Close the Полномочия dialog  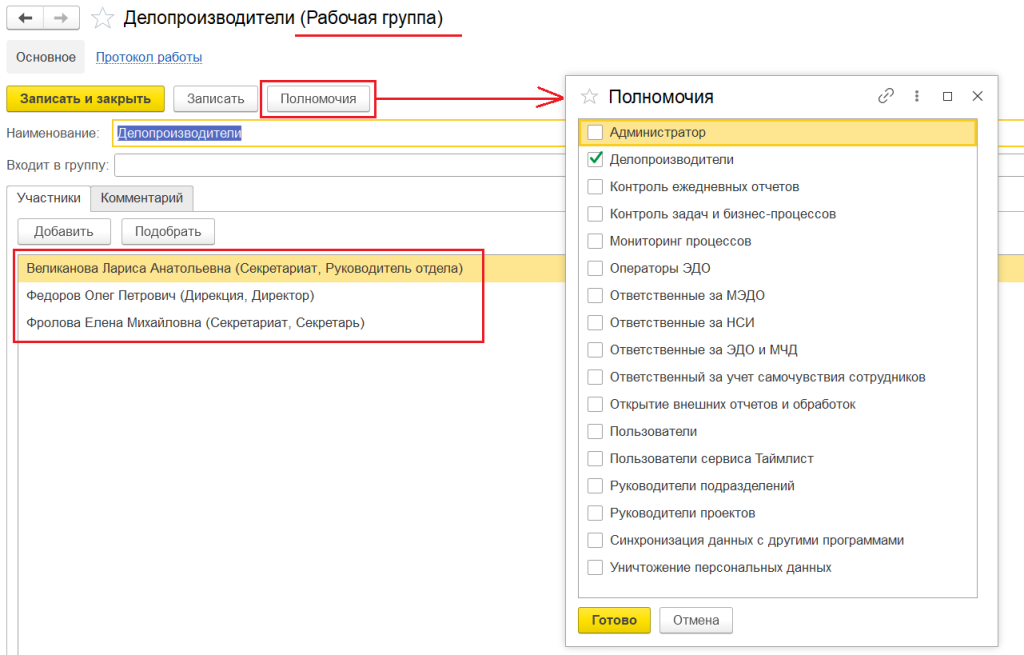pyautogui.click(x=978, y=96)
